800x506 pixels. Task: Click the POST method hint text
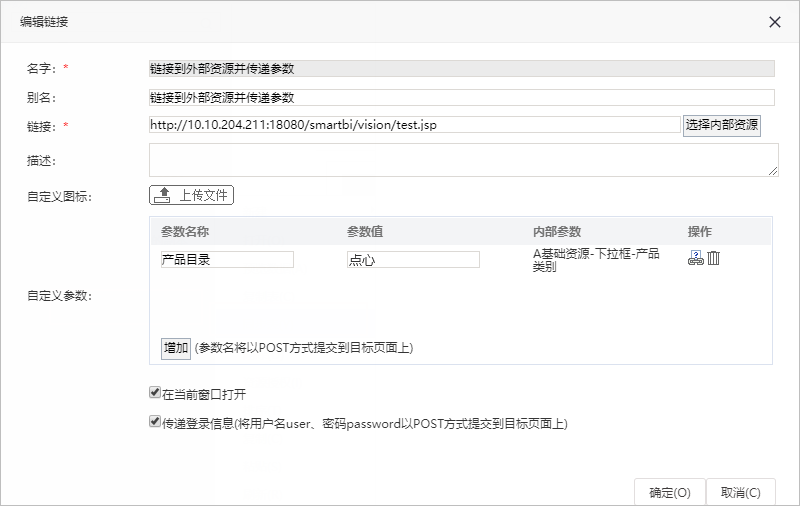[x=304, y=348]
